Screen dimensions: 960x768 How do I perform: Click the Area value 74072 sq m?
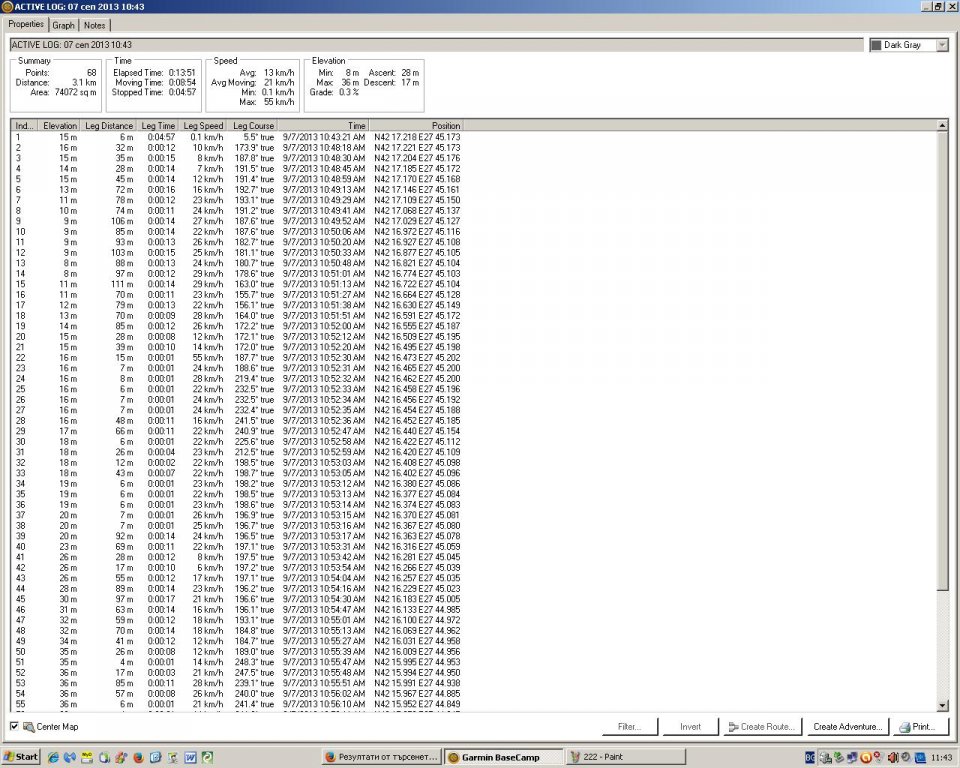(75, 92)
